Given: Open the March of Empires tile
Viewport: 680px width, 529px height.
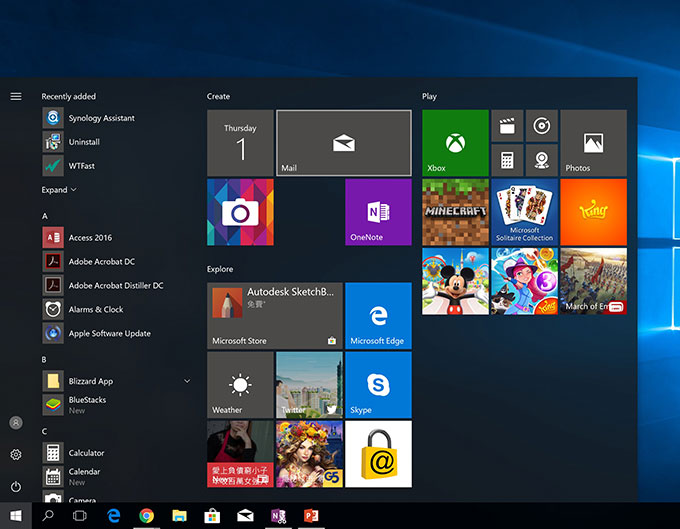Looking at the screenshot, I should 594,281.
